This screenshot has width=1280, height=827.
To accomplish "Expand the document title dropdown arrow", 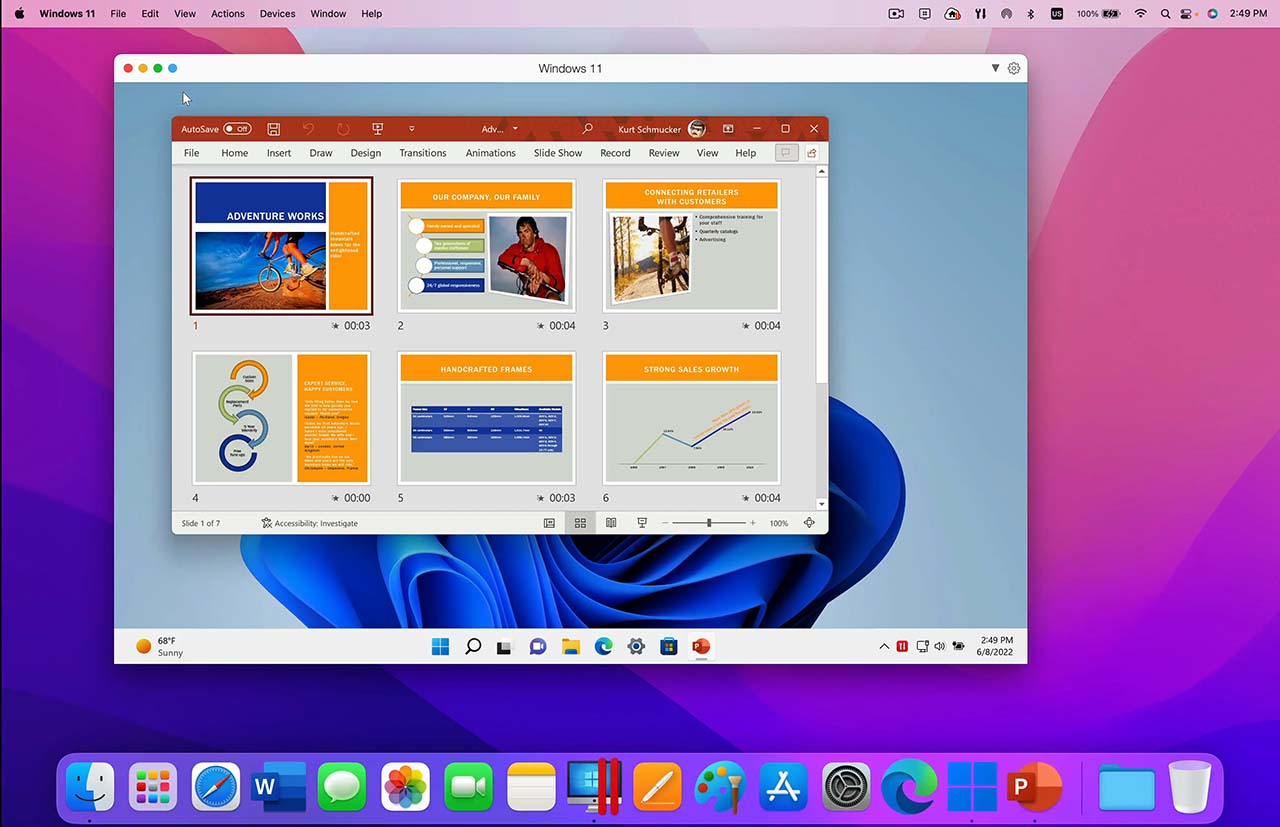I will click(515, 128).
